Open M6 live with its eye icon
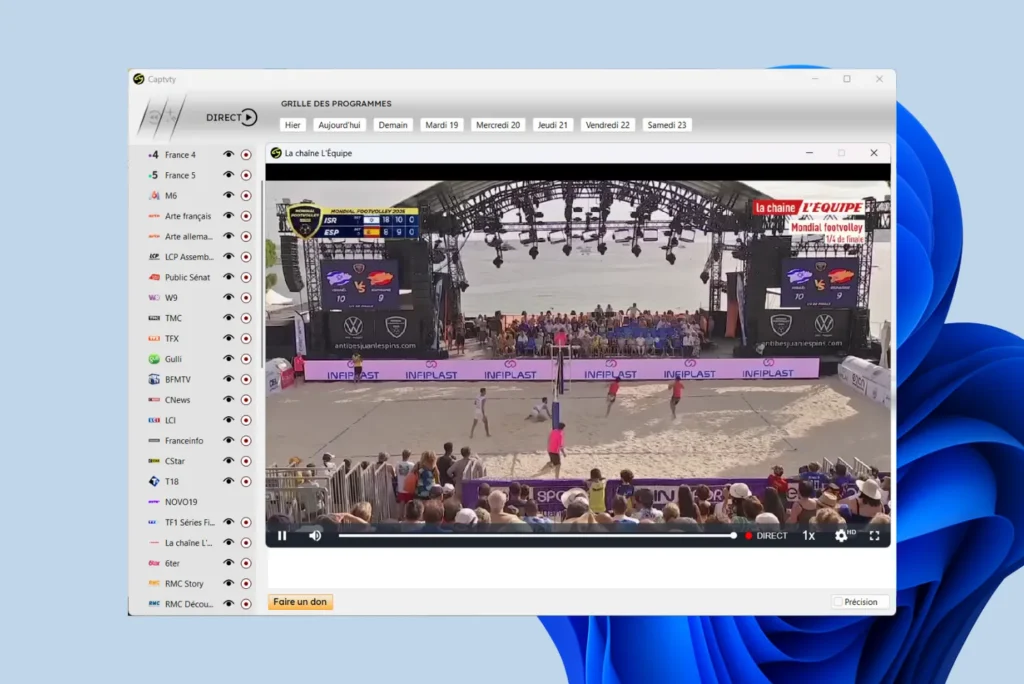Screen dimensions: 1024x684 pyautogui.click(x=228, y=195)
